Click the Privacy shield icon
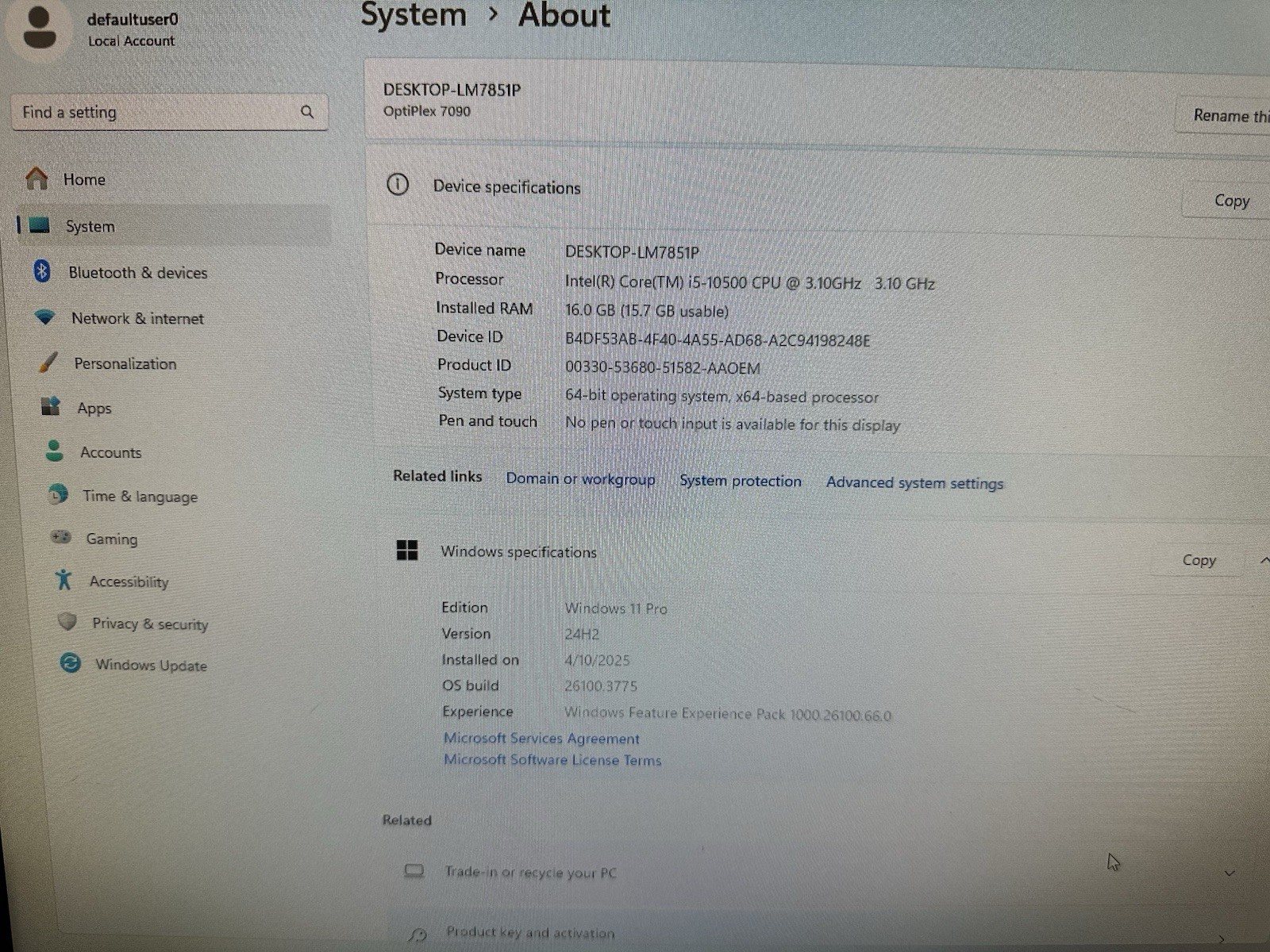The width and height of the screenshot is (1270, 952). pyautogui.click(x=67, y=622)
